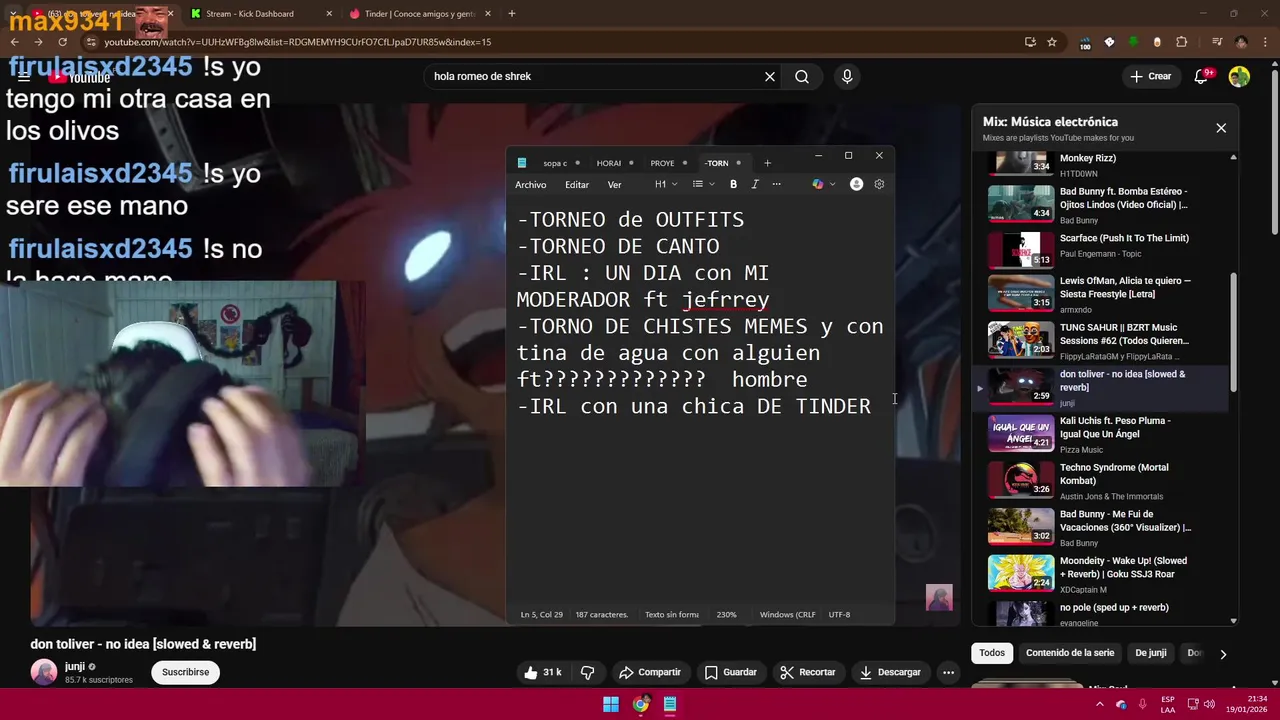Click the Compartir button
The height and width of the screenshot is (720, 1280).
coord(650,672)
